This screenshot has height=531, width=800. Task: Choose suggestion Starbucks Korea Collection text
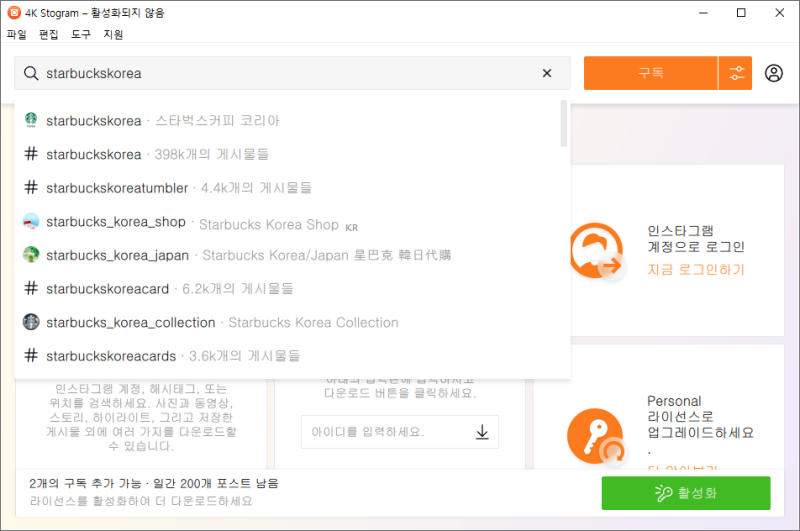pyautogui.click(x=313, y=322)
